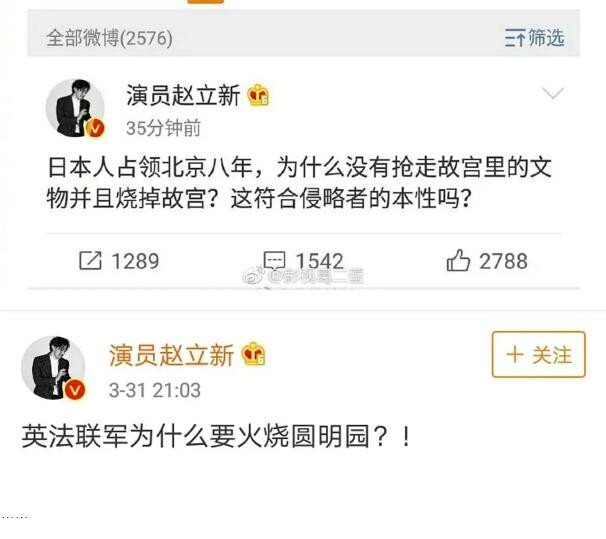Open the post about 日本人占领北京八年

[300, 183]
